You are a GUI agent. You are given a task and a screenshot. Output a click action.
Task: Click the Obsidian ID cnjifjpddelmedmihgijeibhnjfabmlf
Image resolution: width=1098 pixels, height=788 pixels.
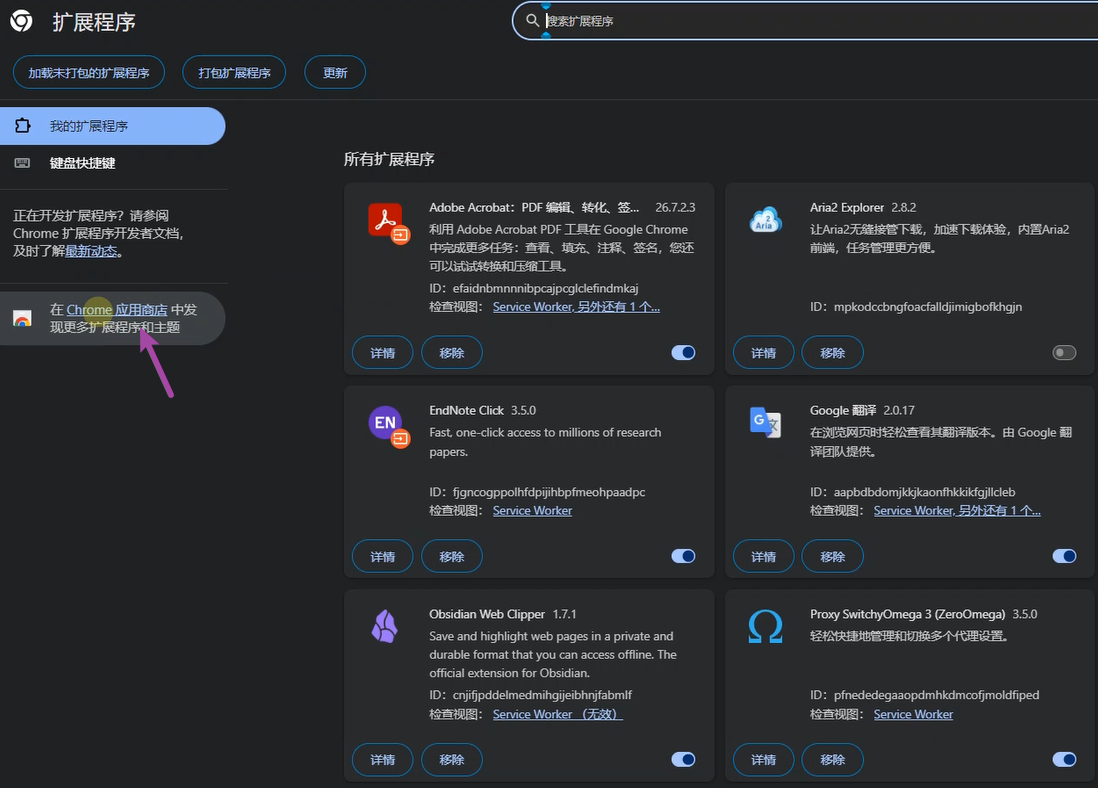[542, 695]
